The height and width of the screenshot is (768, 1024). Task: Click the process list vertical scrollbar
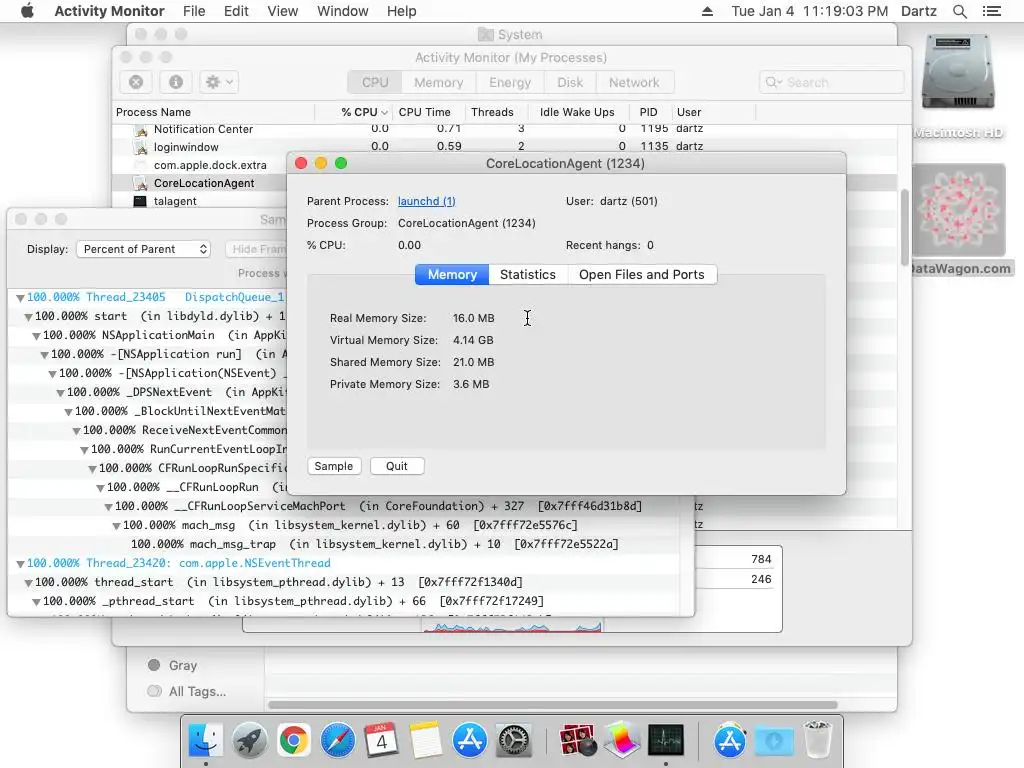[904, 227]
